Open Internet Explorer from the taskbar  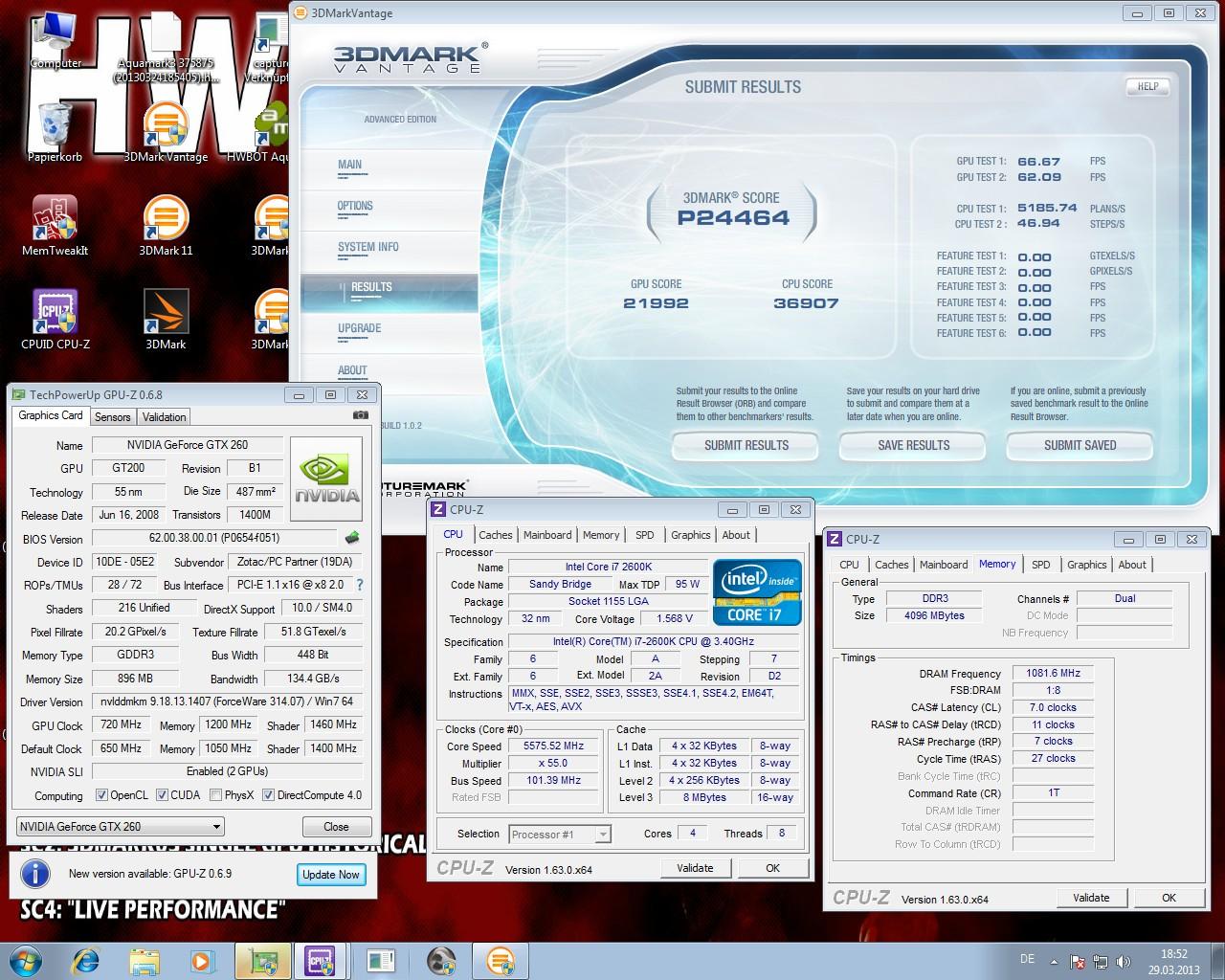[86, 961]
